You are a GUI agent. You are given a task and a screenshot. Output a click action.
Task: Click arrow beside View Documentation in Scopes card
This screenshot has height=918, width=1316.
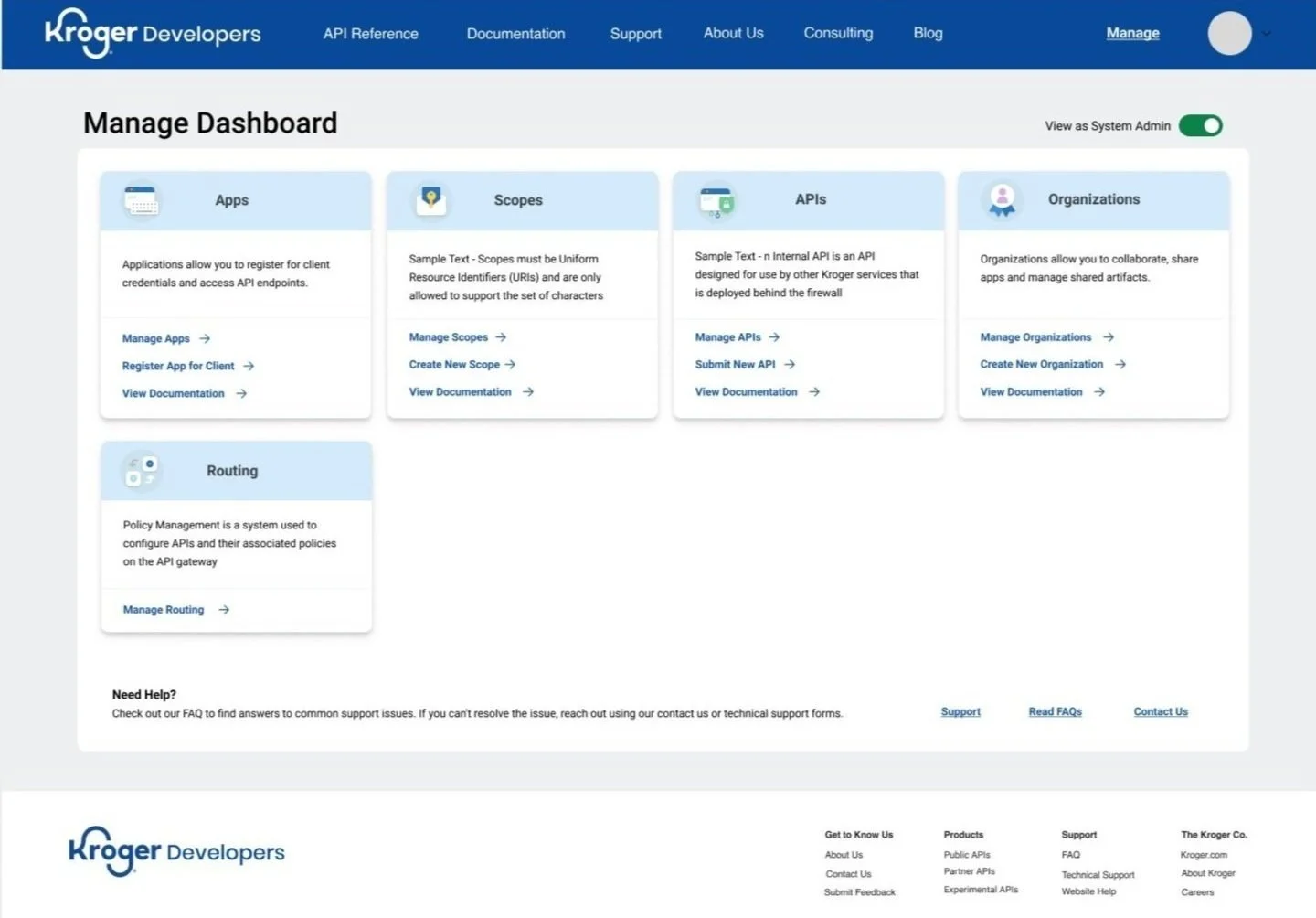tap(528, 391)
